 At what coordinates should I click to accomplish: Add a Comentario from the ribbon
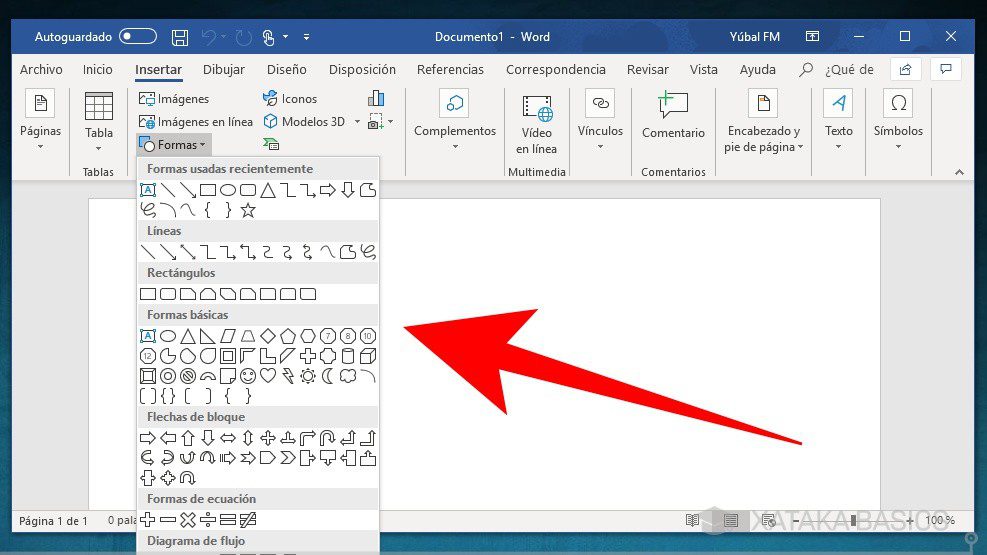(x=673, y=115)
